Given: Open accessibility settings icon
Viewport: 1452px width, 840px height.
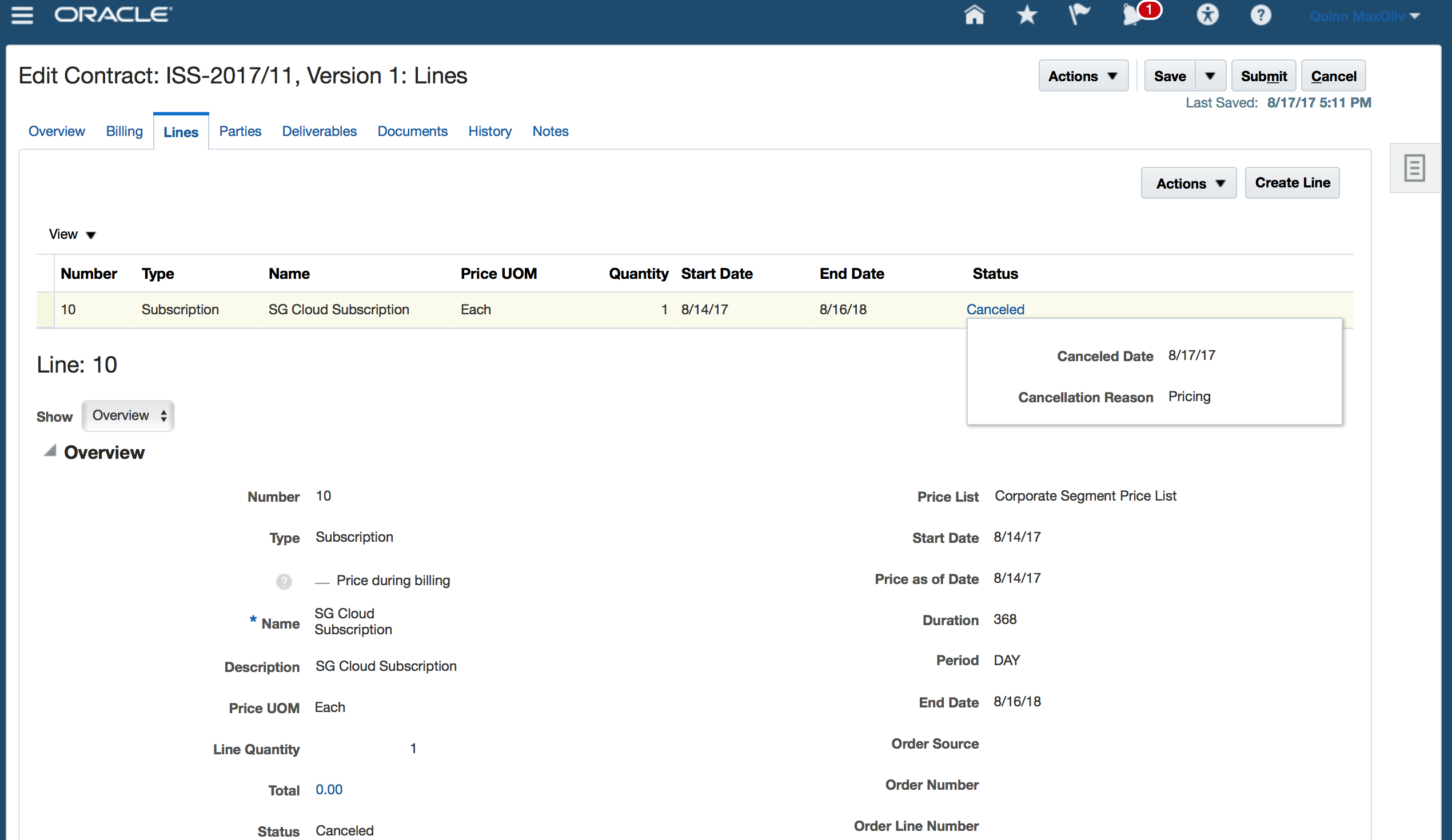Looking at the screenshot, I should coord(1207,15).
